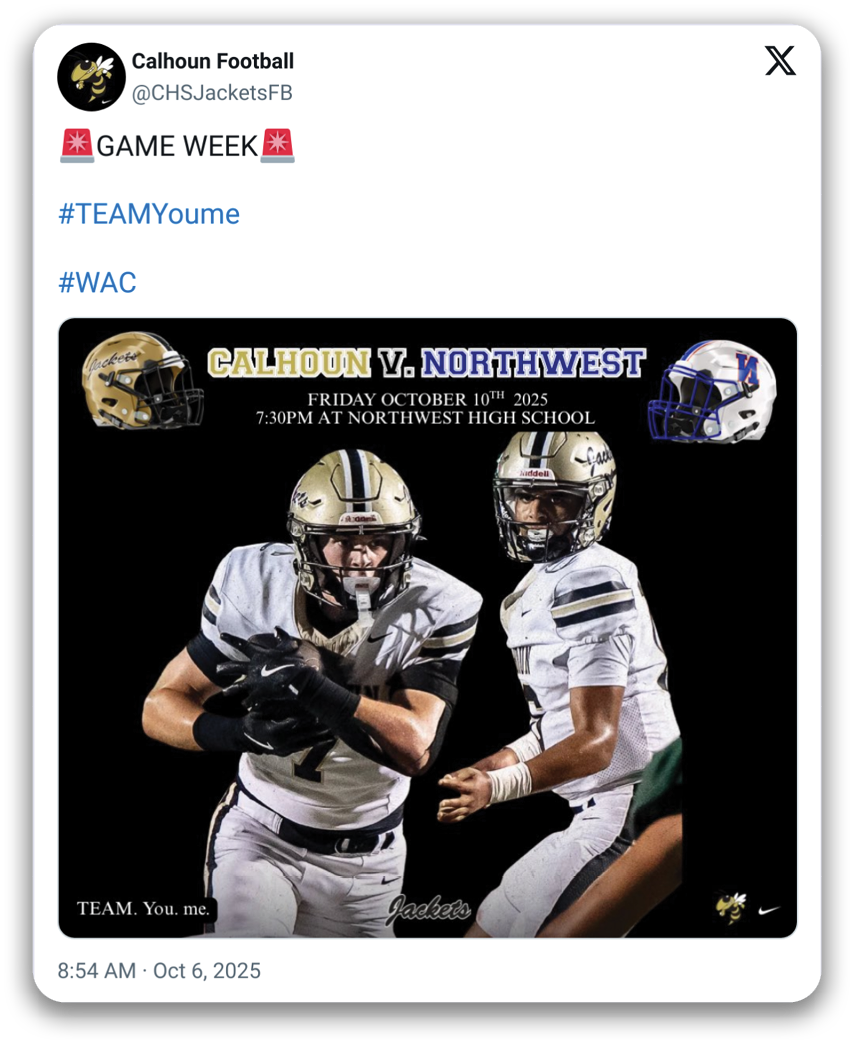This screenshot has width=854, height=1044.
Task: Open the photo on the player carrying the football
Action: point(313,692)
